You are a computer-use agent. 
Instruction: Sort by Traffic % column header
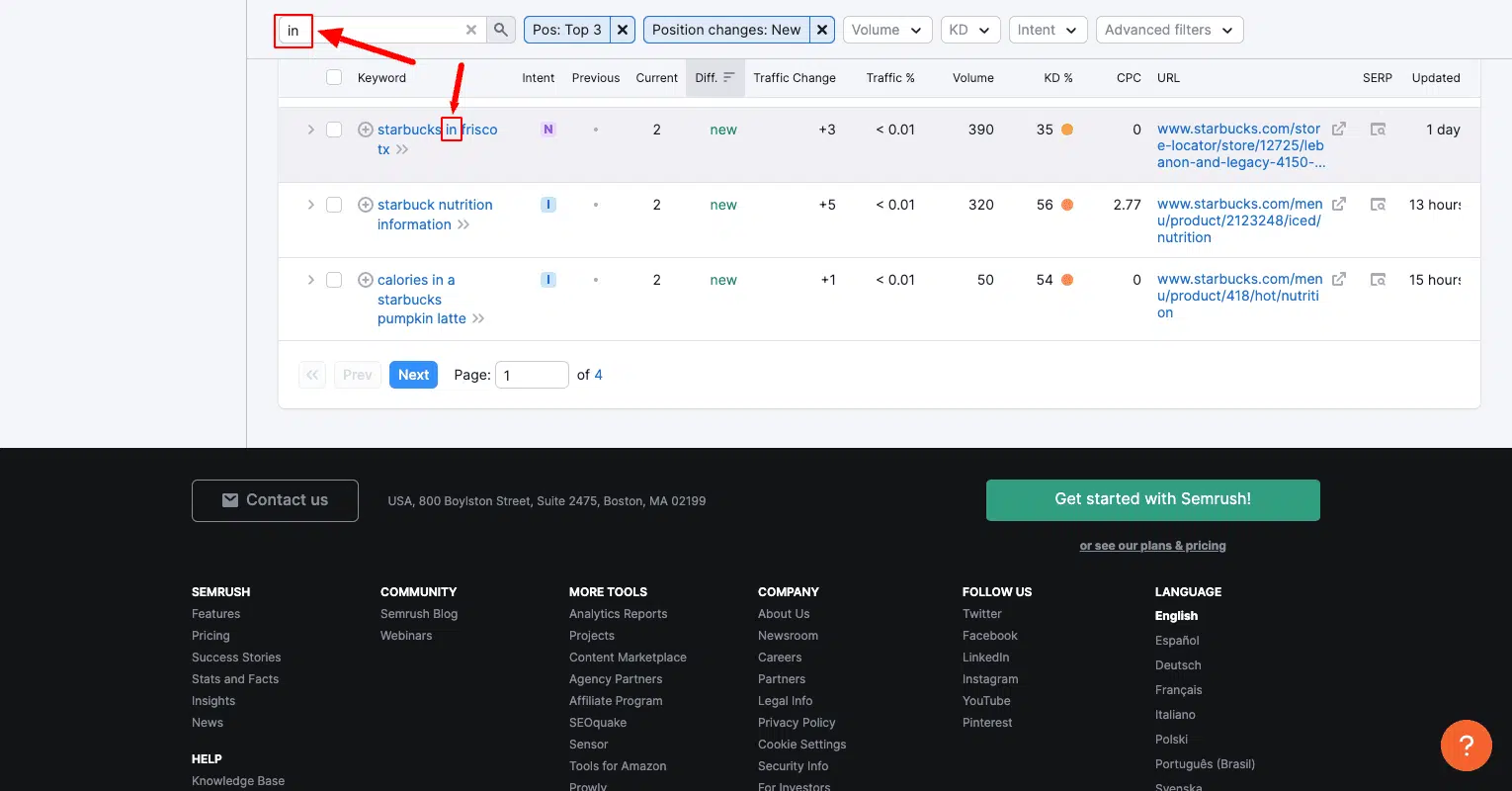(x=890, y=78)
